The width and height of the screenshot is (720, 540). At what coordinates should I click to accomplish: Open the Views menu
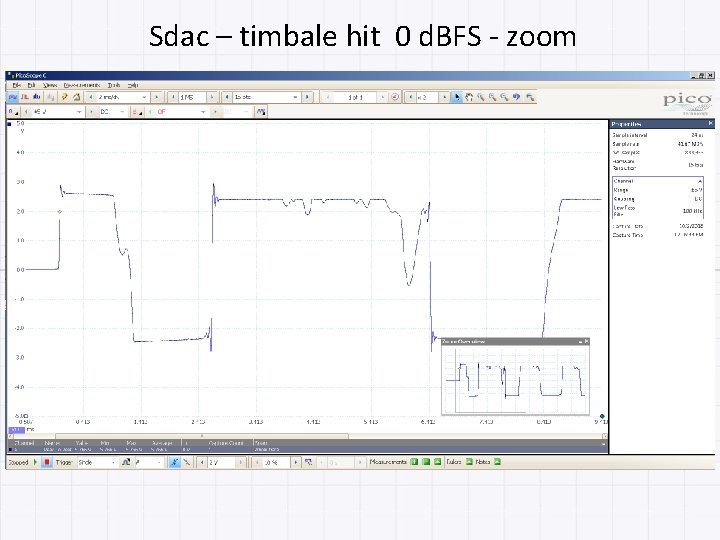[x=50, y=85]
